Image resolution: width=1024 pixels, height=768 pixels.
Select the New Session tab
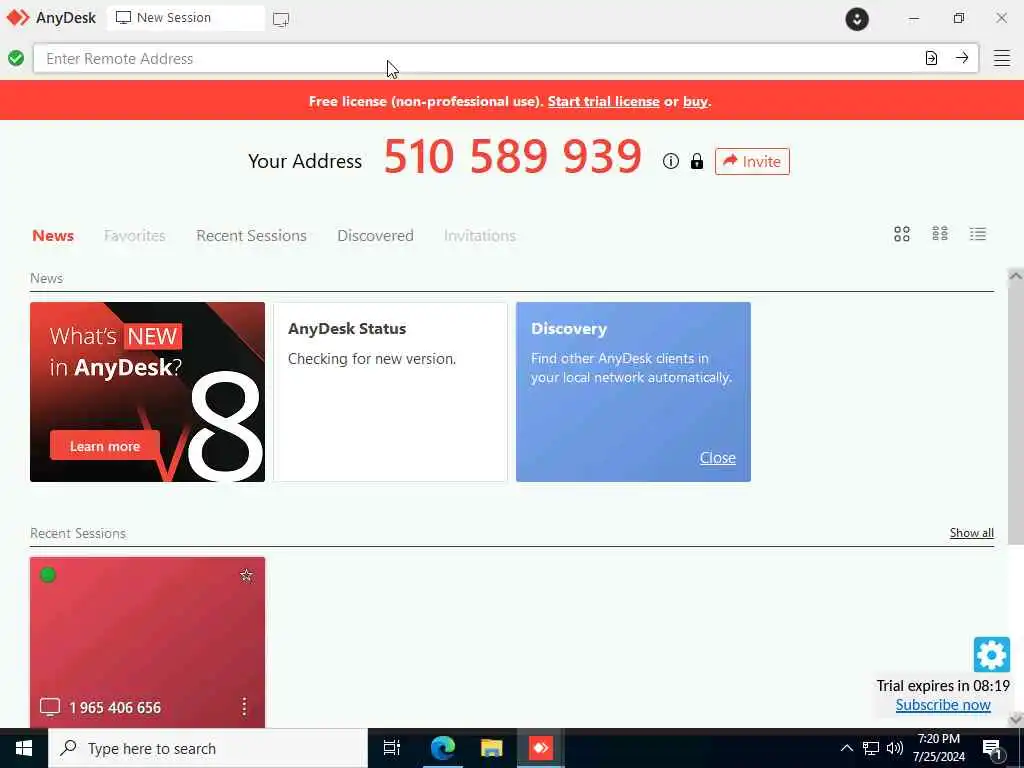185,18
